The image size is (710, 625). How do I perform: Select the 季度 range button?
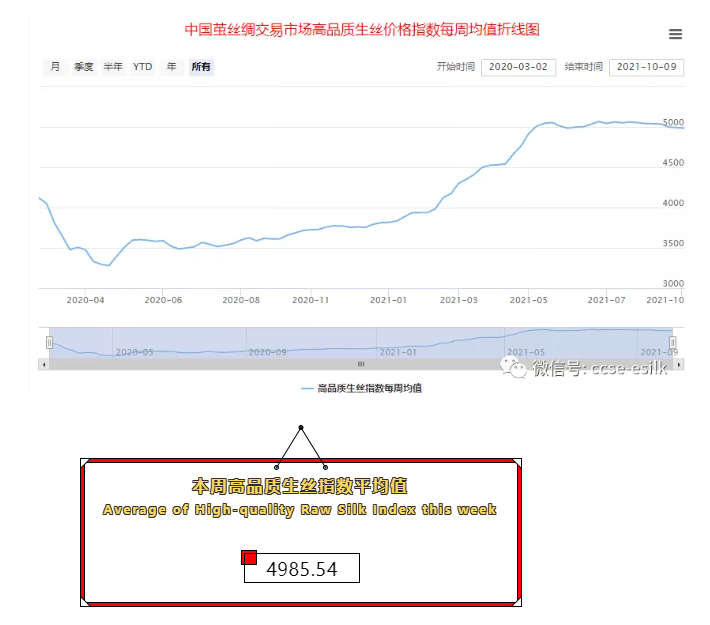(83, 67)
